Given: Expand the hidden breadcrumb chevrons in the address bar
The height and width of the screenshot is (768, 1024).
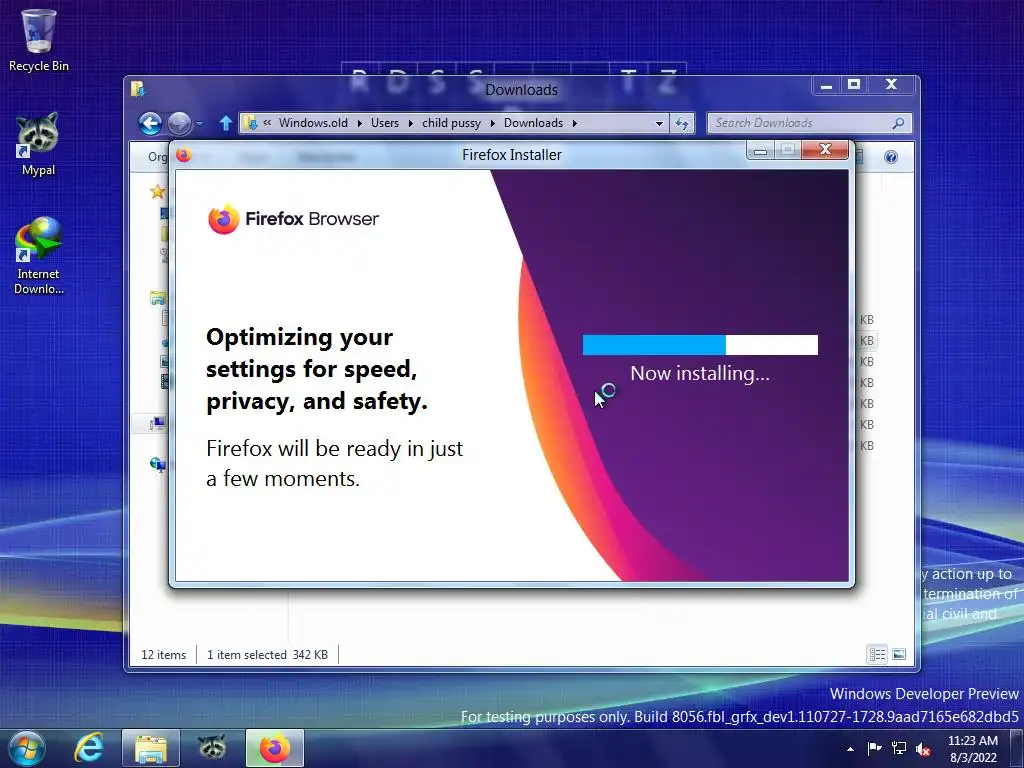Looking at the screenshot, I should [x=267, y=123].
